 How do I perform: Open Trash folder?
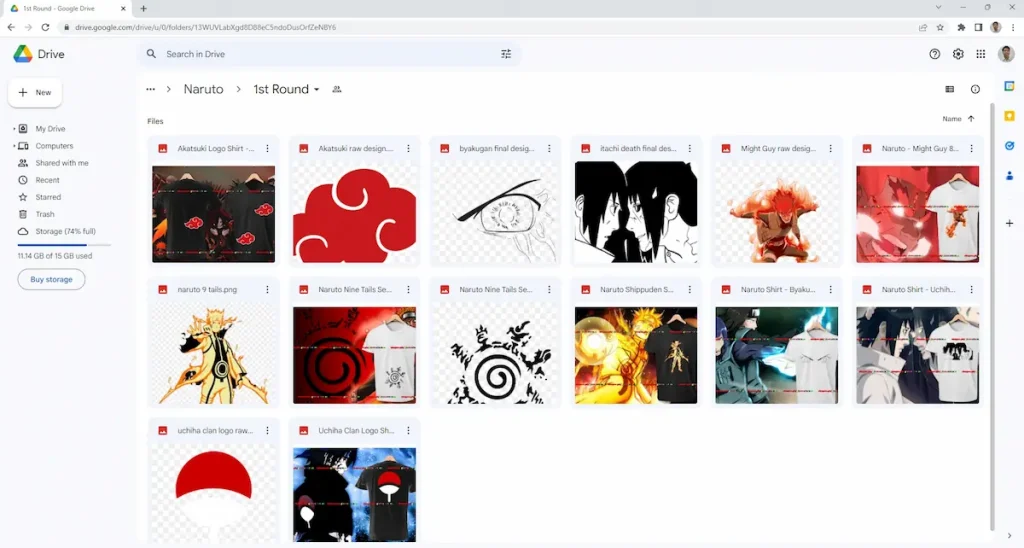tap(44, 214)
